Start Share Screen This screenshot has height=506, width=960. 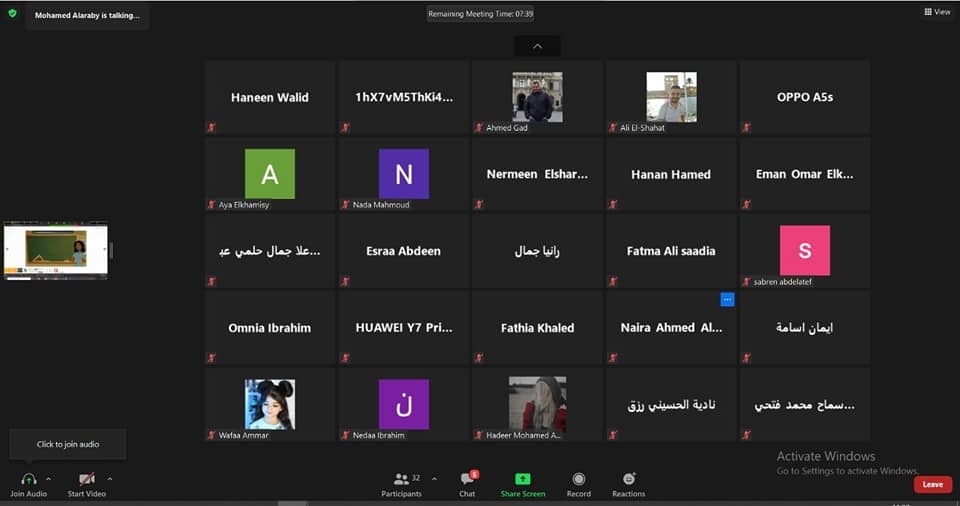(523, 484)
